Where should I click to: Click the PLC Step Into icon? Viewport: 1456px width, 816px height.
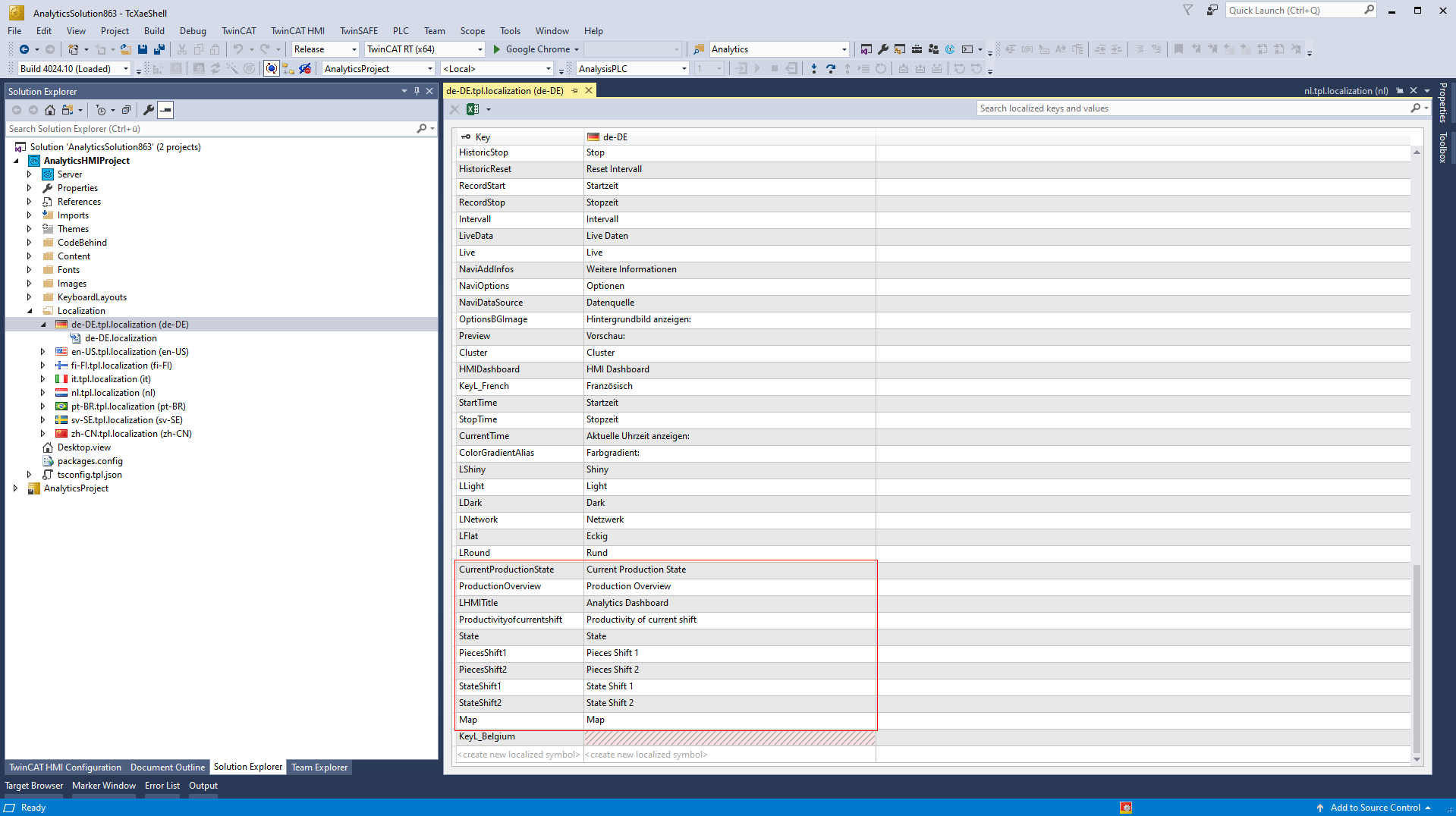click(x=814, y=69)
